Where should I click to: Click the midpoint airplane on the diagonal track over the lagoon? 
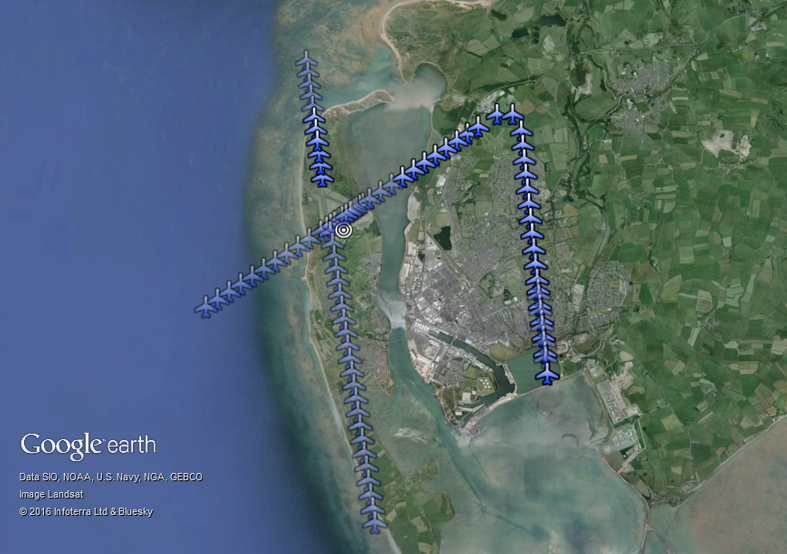tap(402, 177)
